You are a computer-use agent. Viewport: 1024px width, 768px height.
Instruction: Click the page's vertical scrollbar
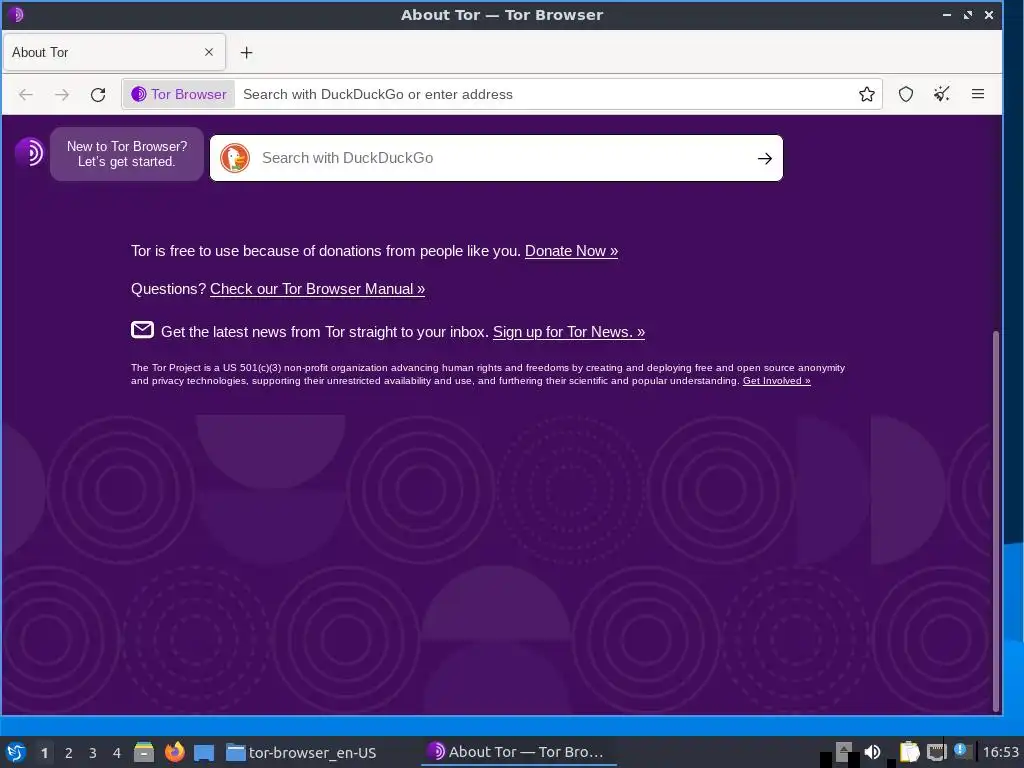(996, 520)
